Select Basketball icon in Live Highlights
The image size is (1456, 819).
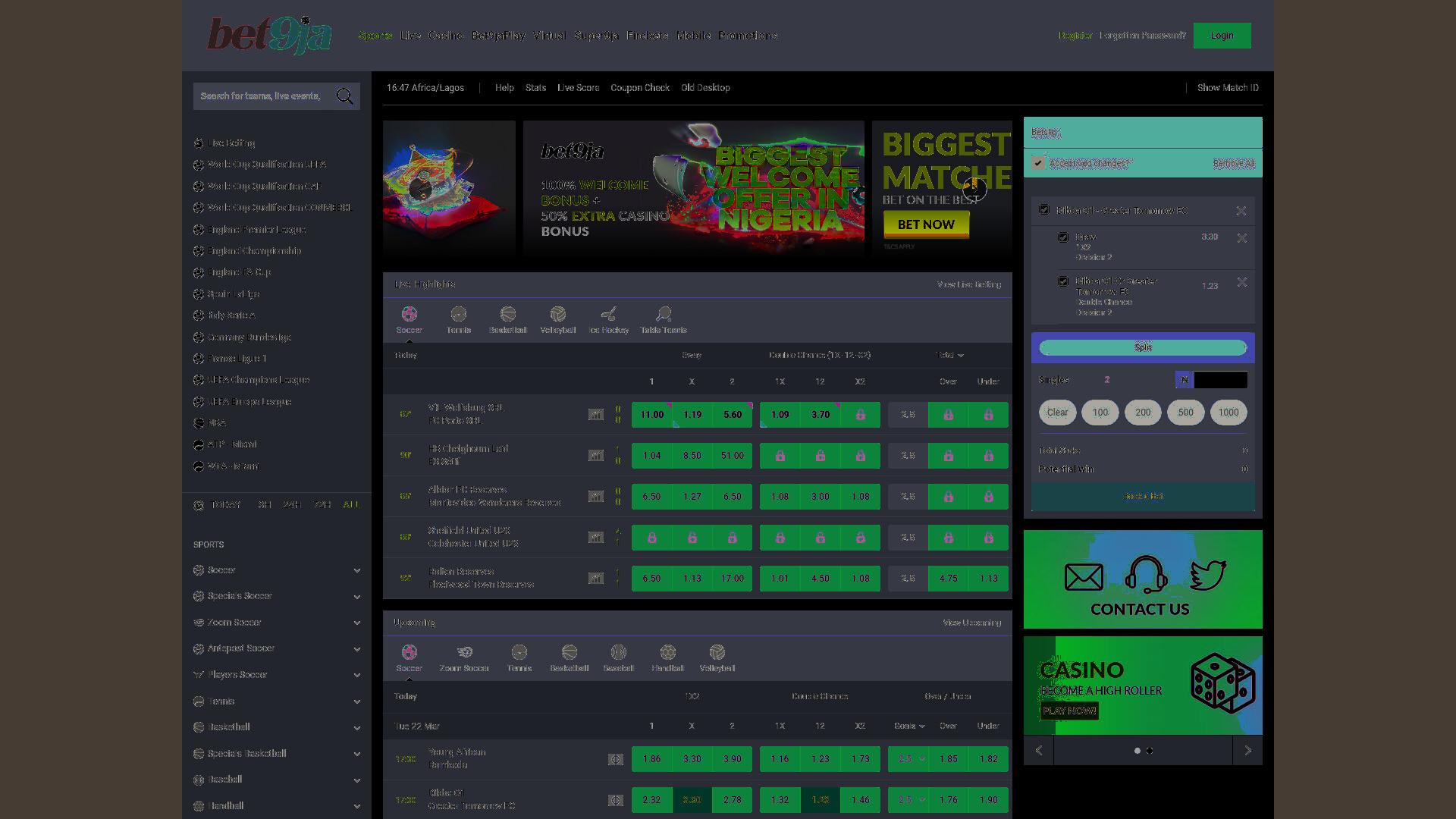pyautogui.click(x=508, y=314)
